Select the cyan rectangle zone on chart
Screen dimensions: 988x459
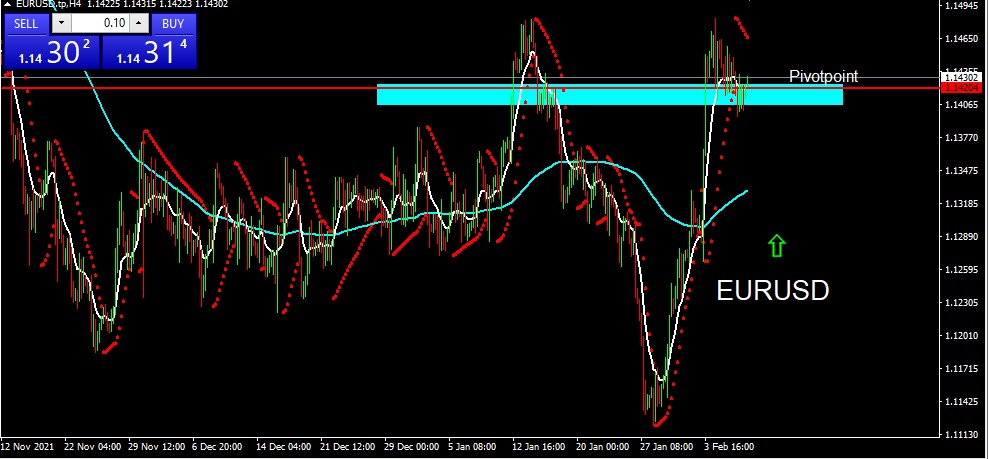coord(609,95)
